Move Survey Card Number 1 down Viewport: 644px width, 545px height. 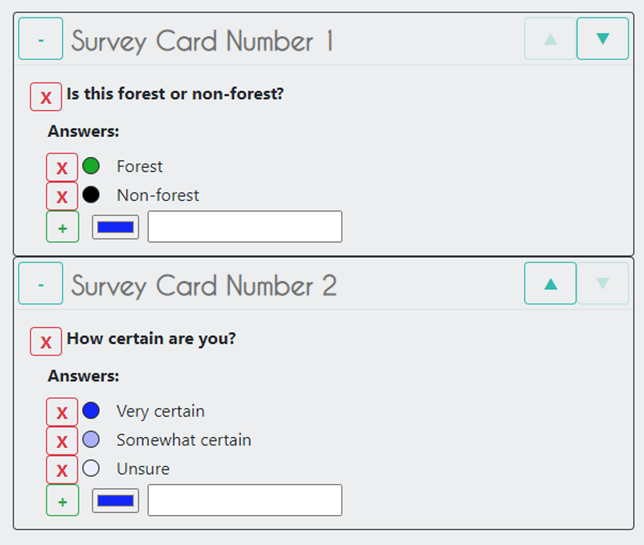(x=602, y=39)
